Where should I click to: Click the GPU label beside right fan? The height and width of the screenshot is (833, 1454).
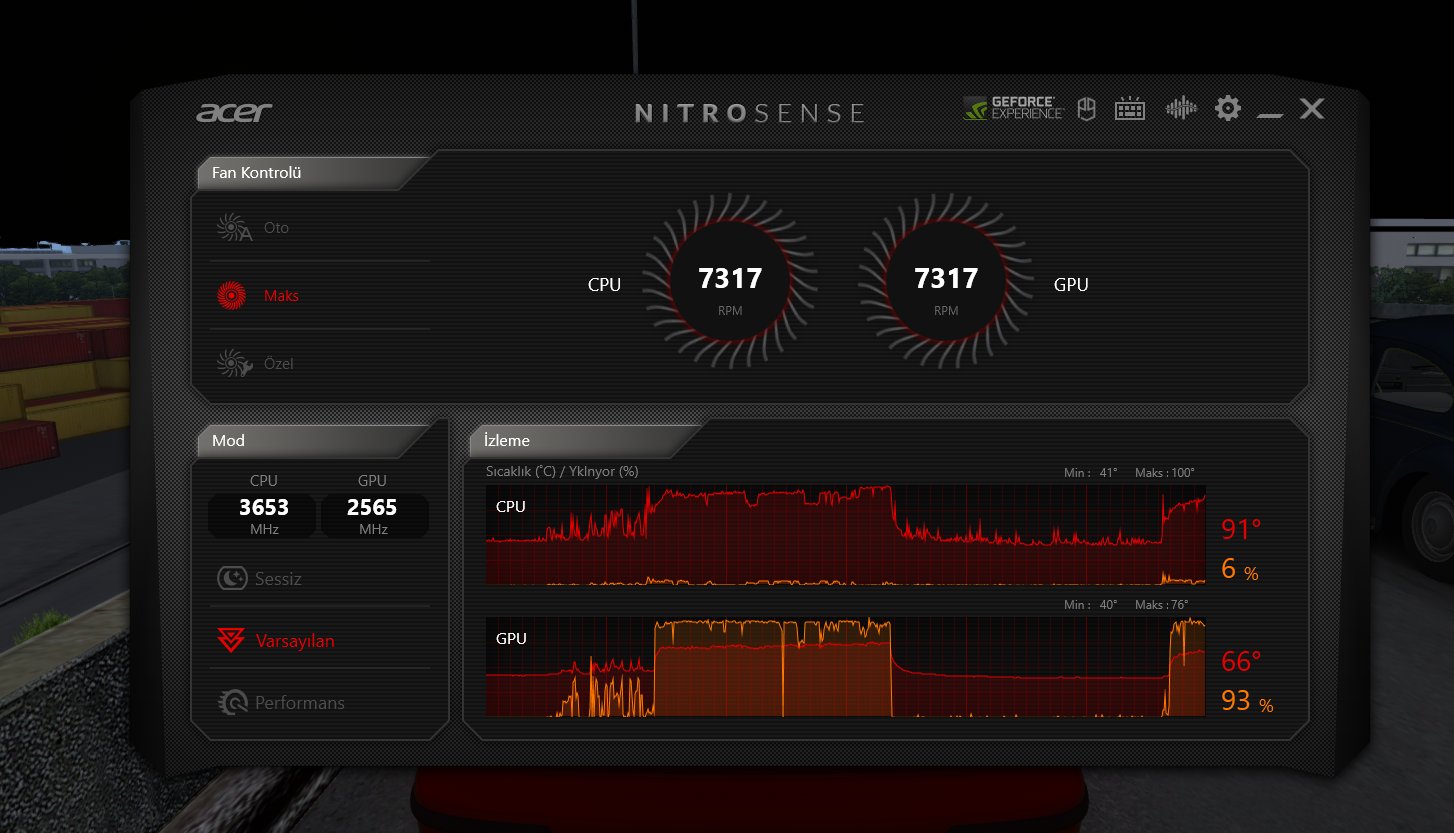1071,285
